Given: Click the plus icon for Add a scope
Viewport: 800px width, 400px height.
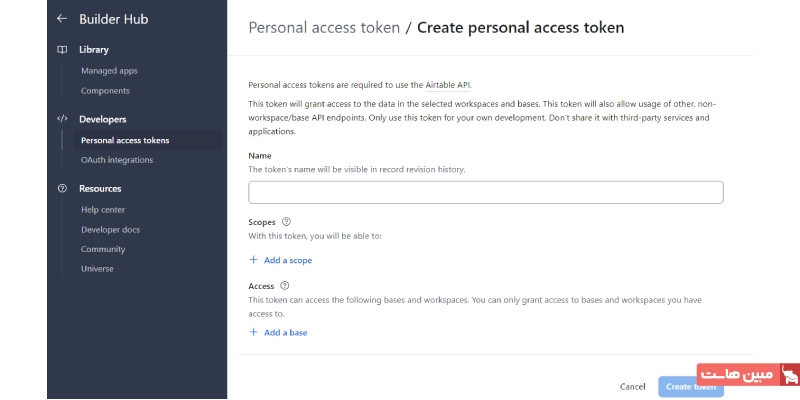Looking at the screenshot, I should (x=253, y=260).
